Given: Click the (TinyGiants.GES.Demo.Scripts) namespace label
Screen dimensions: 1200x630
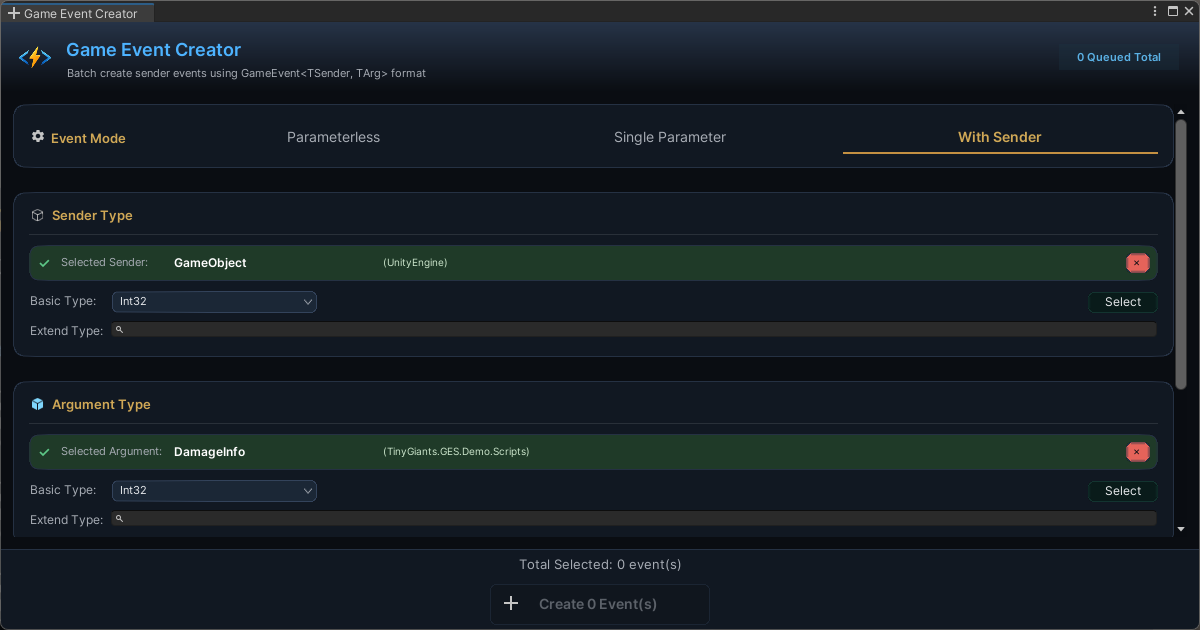Looking at the screenshot, I should pyautogui.click(x=456, y=452).
